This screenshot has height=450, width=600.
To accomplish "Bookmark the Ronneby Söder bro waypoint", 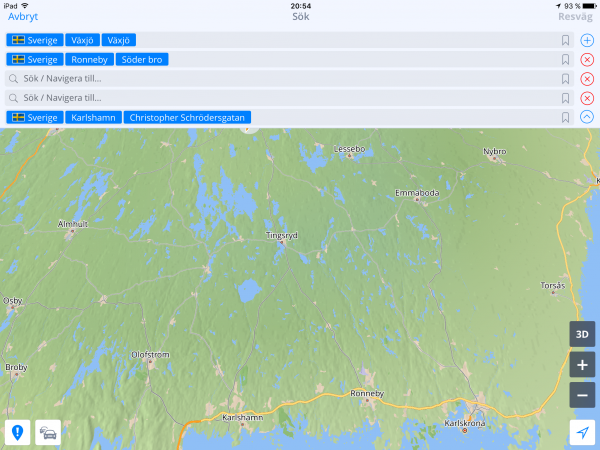I will click(565, 59).
